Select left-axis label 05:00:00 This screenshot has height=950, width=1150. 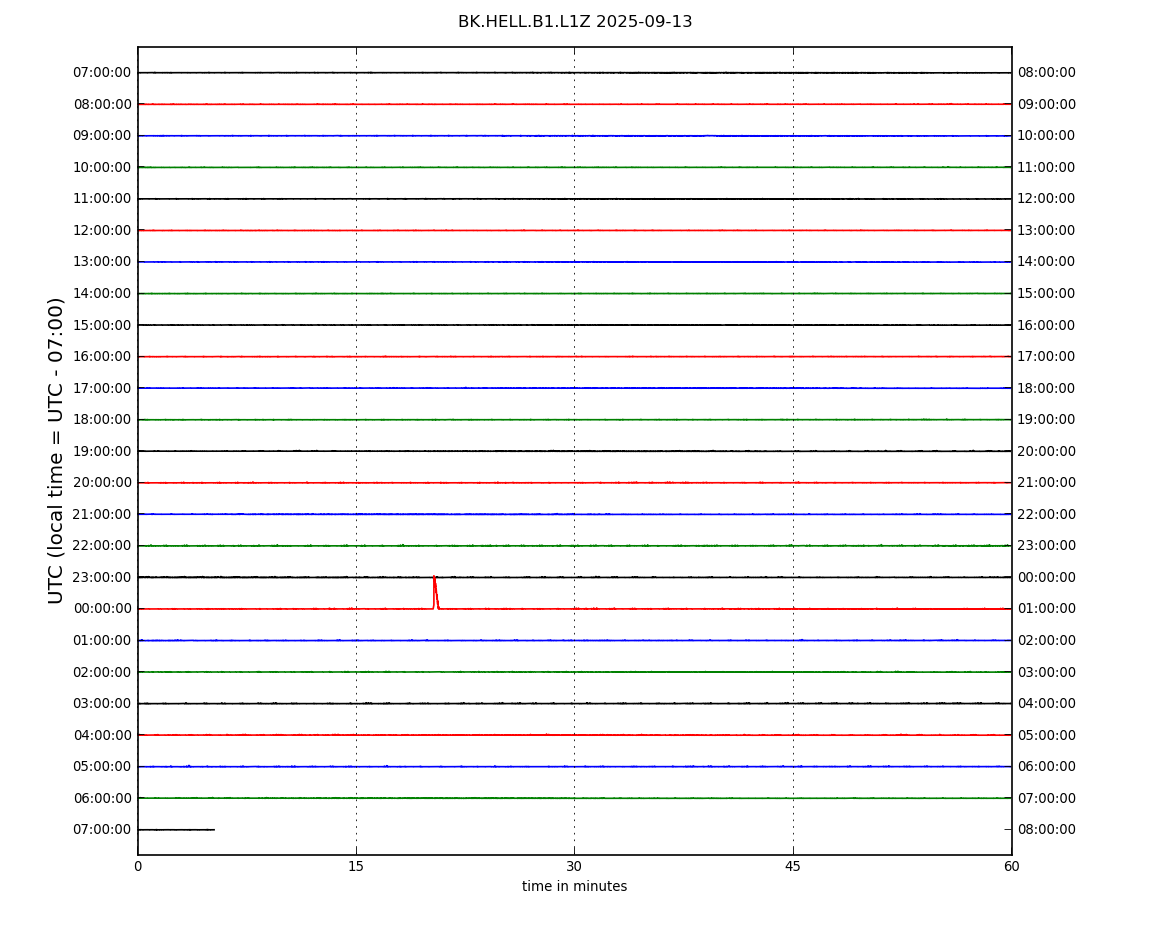tap(102, 767)
